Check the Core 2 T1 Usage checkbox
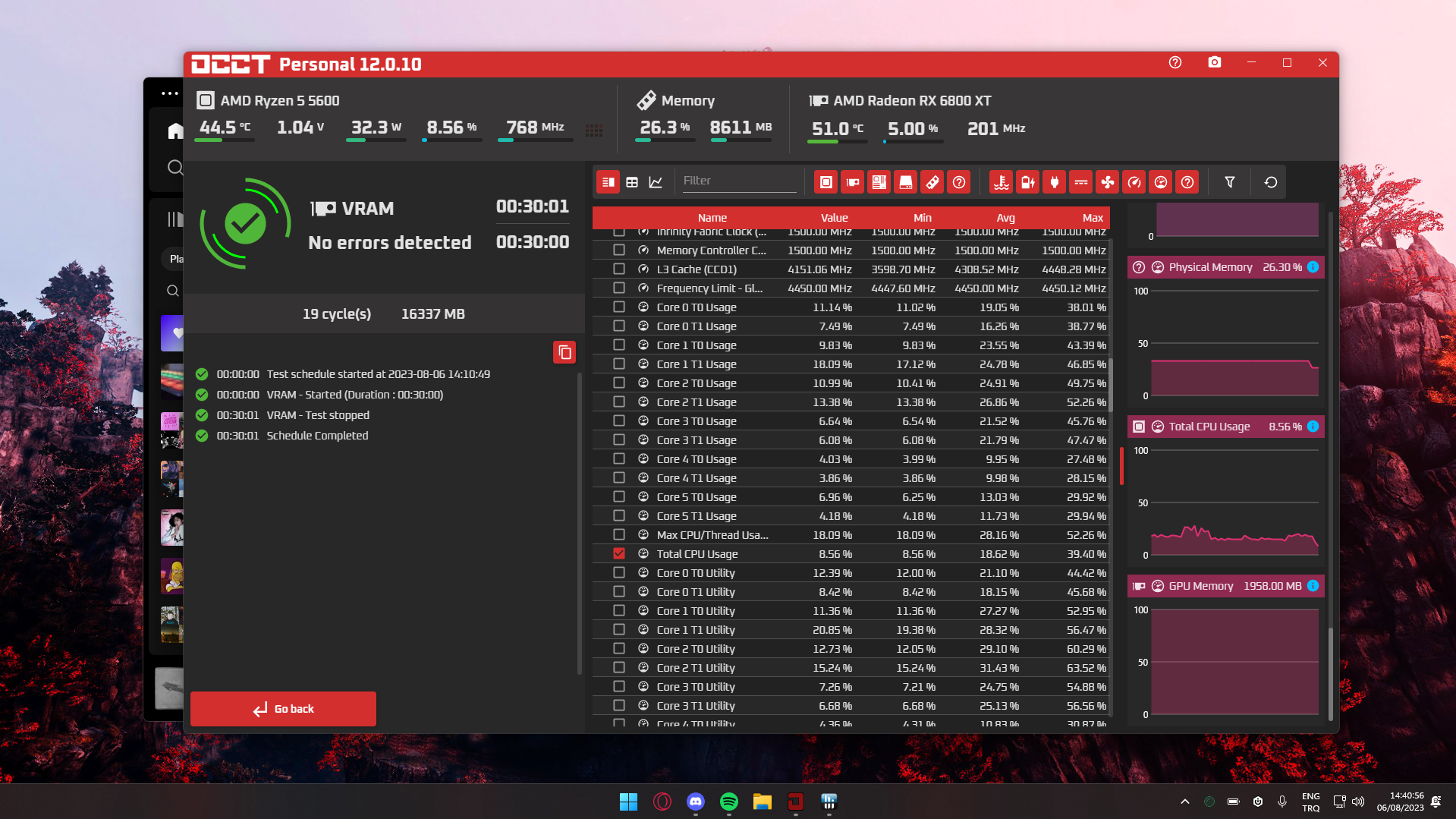 (x=619, y=402)
